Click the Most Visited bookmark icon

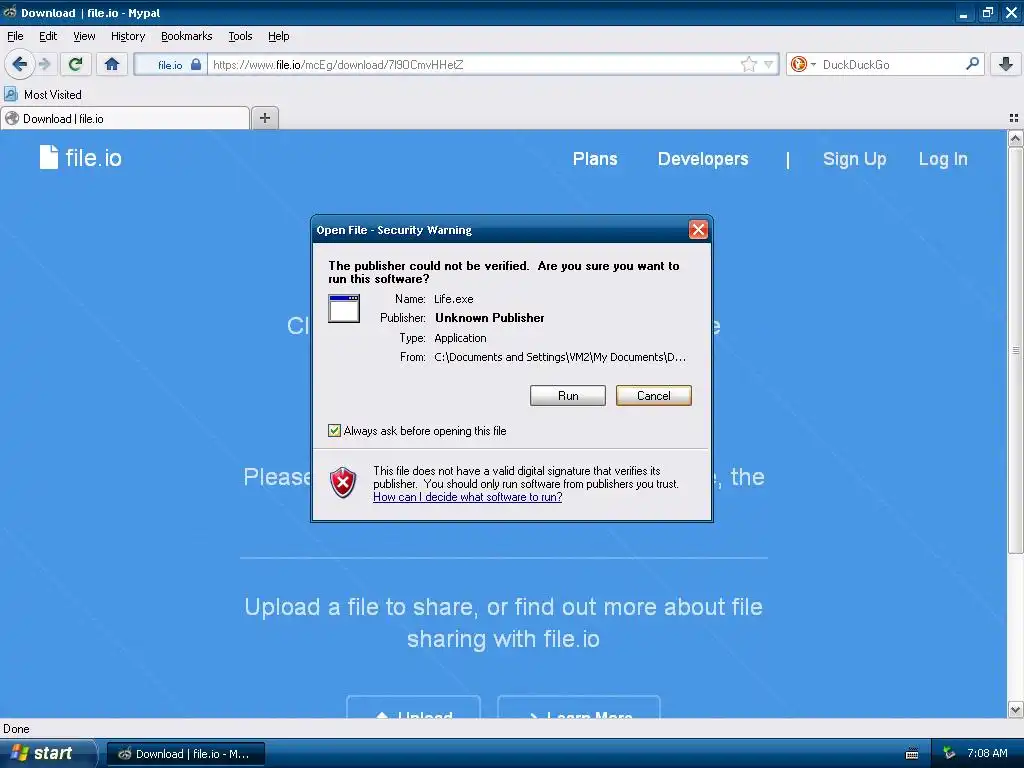(x=11, y=94)
